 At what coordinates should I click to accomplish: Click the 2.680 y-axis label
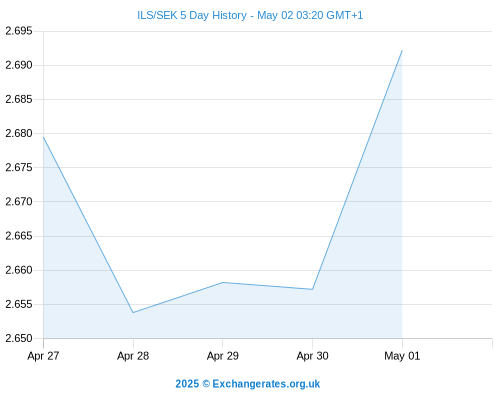19,133
